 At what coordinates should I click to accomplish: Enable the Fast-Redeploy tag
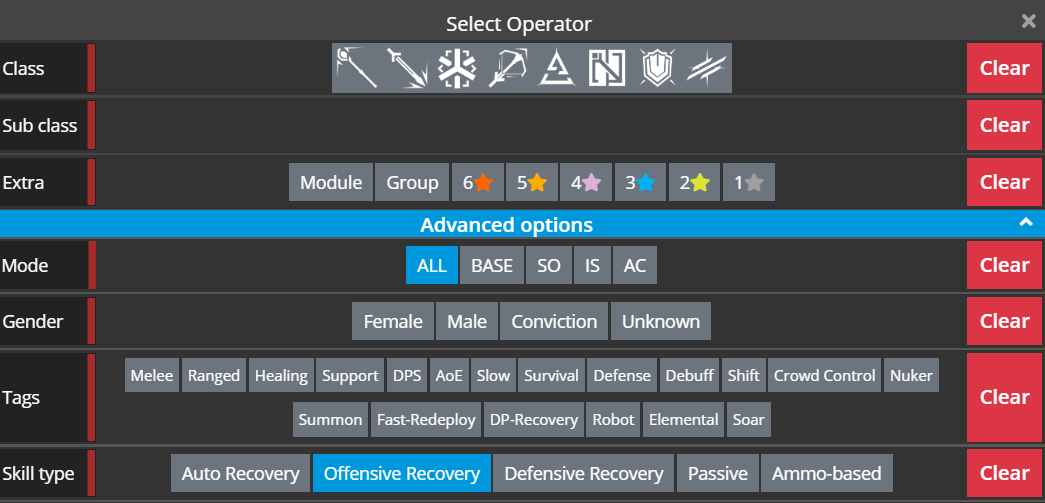coord(427,419)
